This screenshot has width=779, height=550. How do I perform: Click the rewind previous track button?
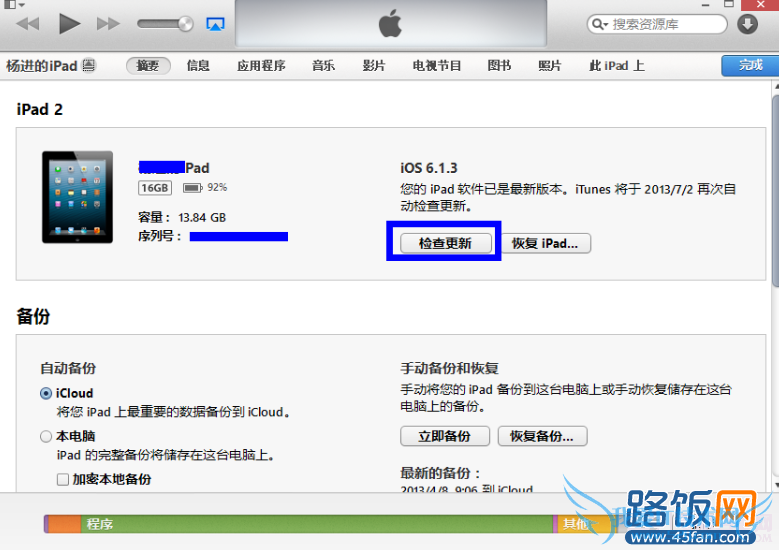click(28, 23)
